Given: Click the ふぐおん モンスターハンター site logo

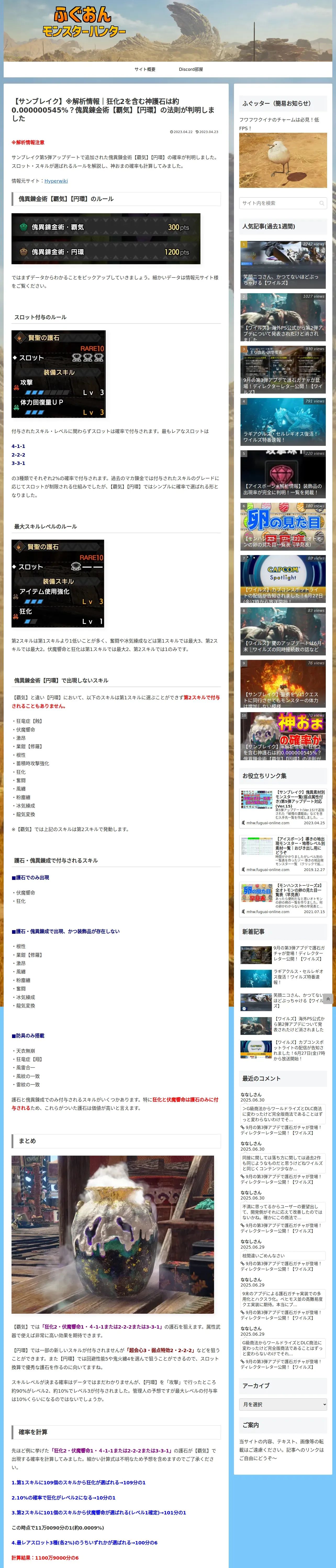Looking at the screenshot, I should click(x=84, y=22).
